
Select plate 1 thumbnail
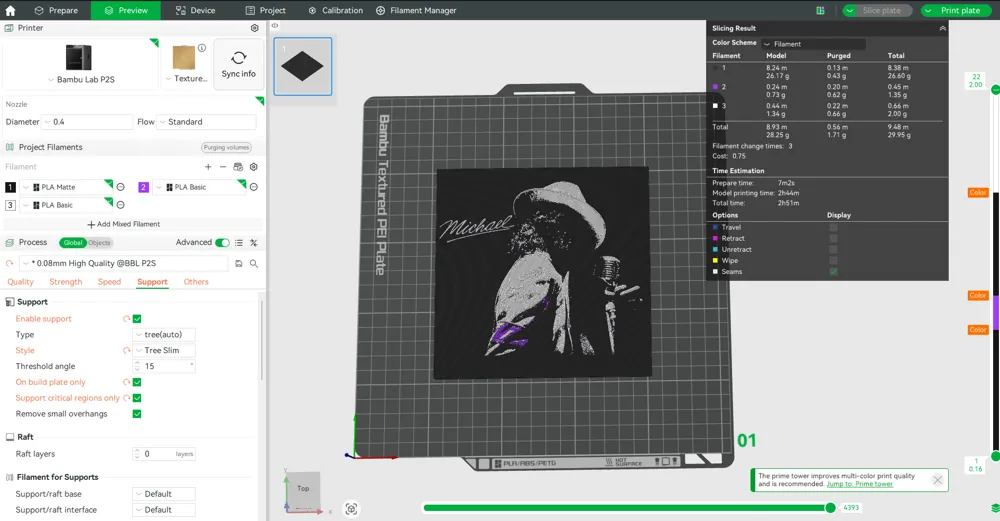pos(303,66)
